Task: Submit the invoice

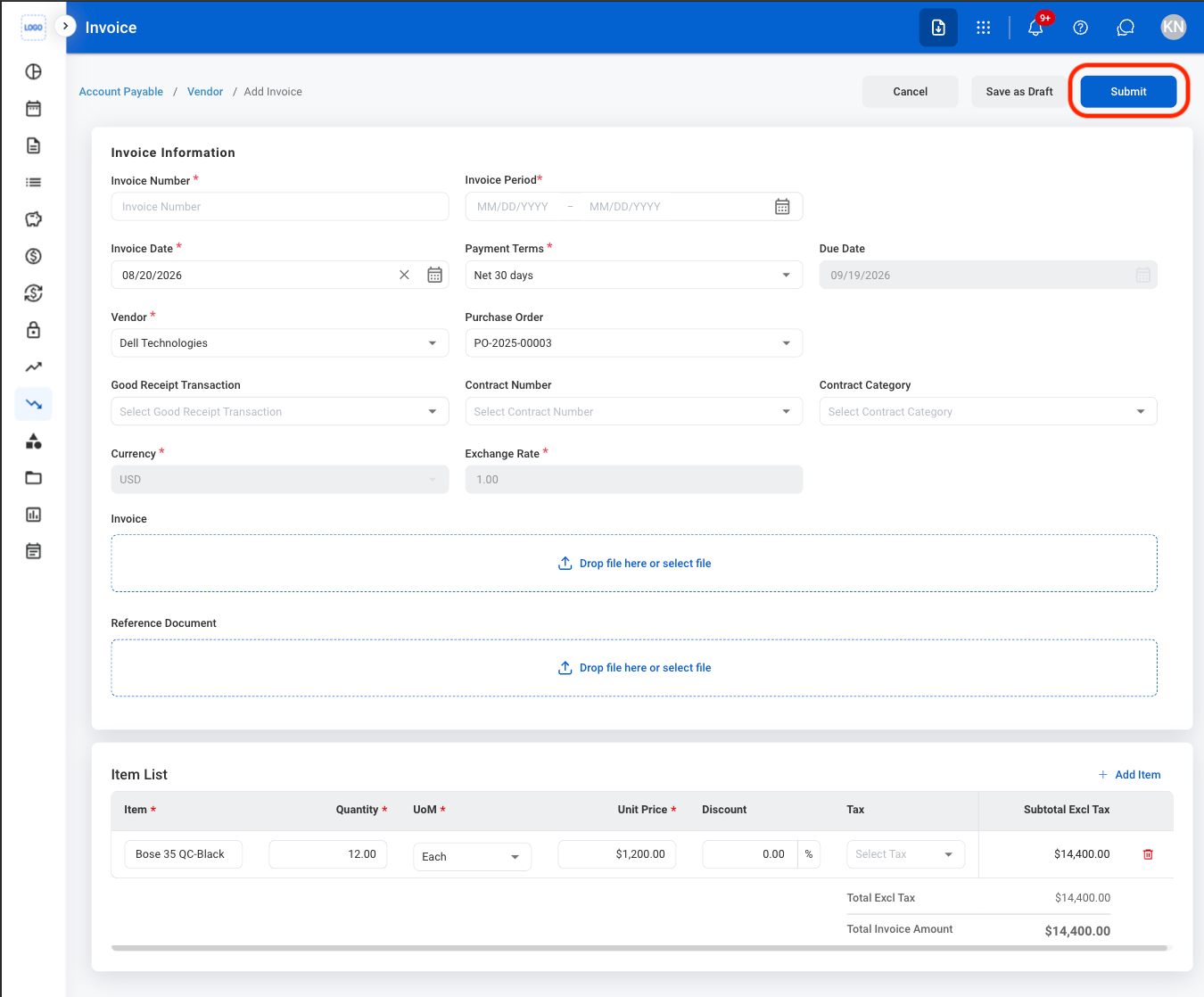Action: (1128, 92)
